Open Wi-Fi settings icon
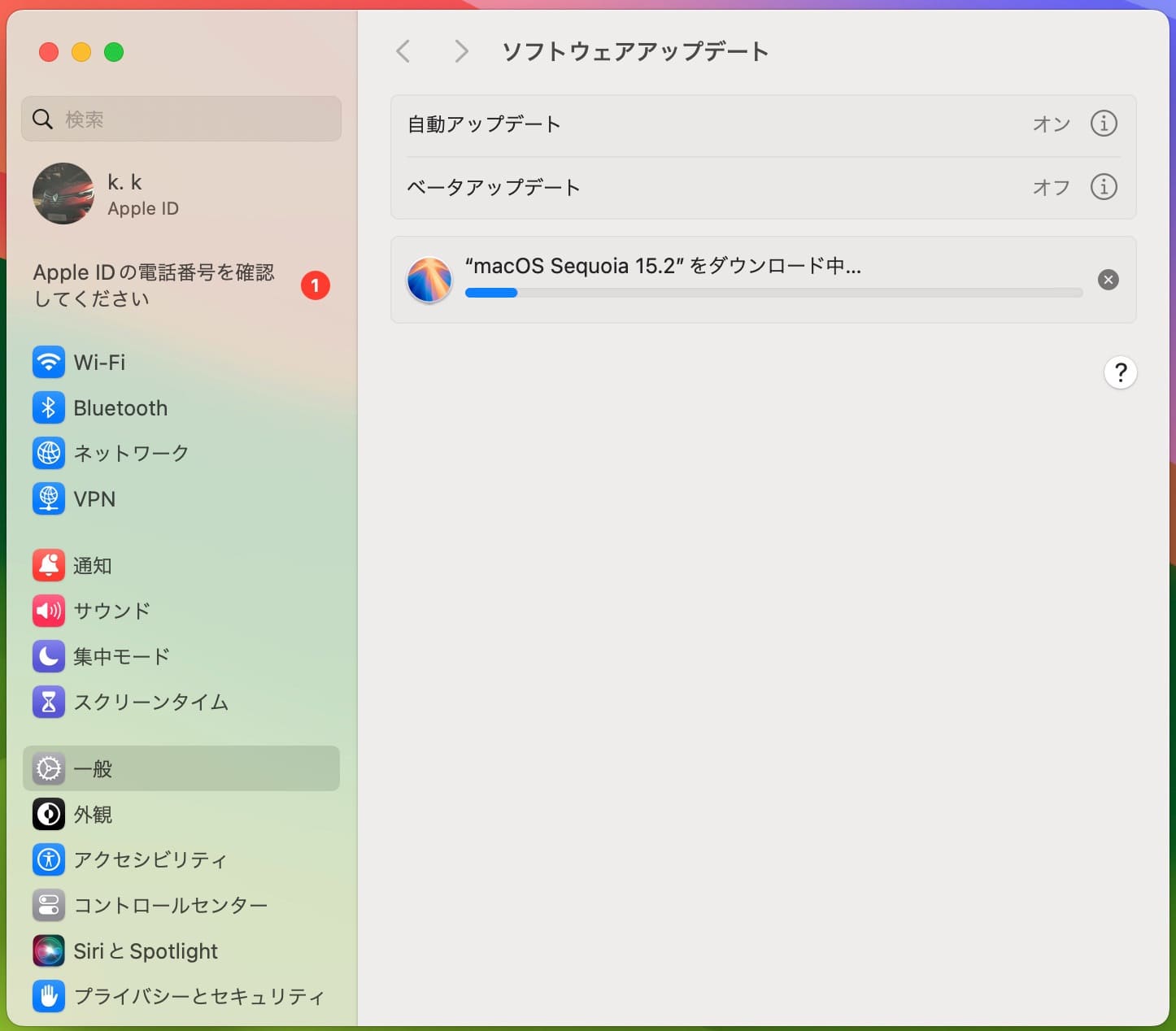The width and height of the screenshot is (1176, 1031). click(x=49, y=362)
